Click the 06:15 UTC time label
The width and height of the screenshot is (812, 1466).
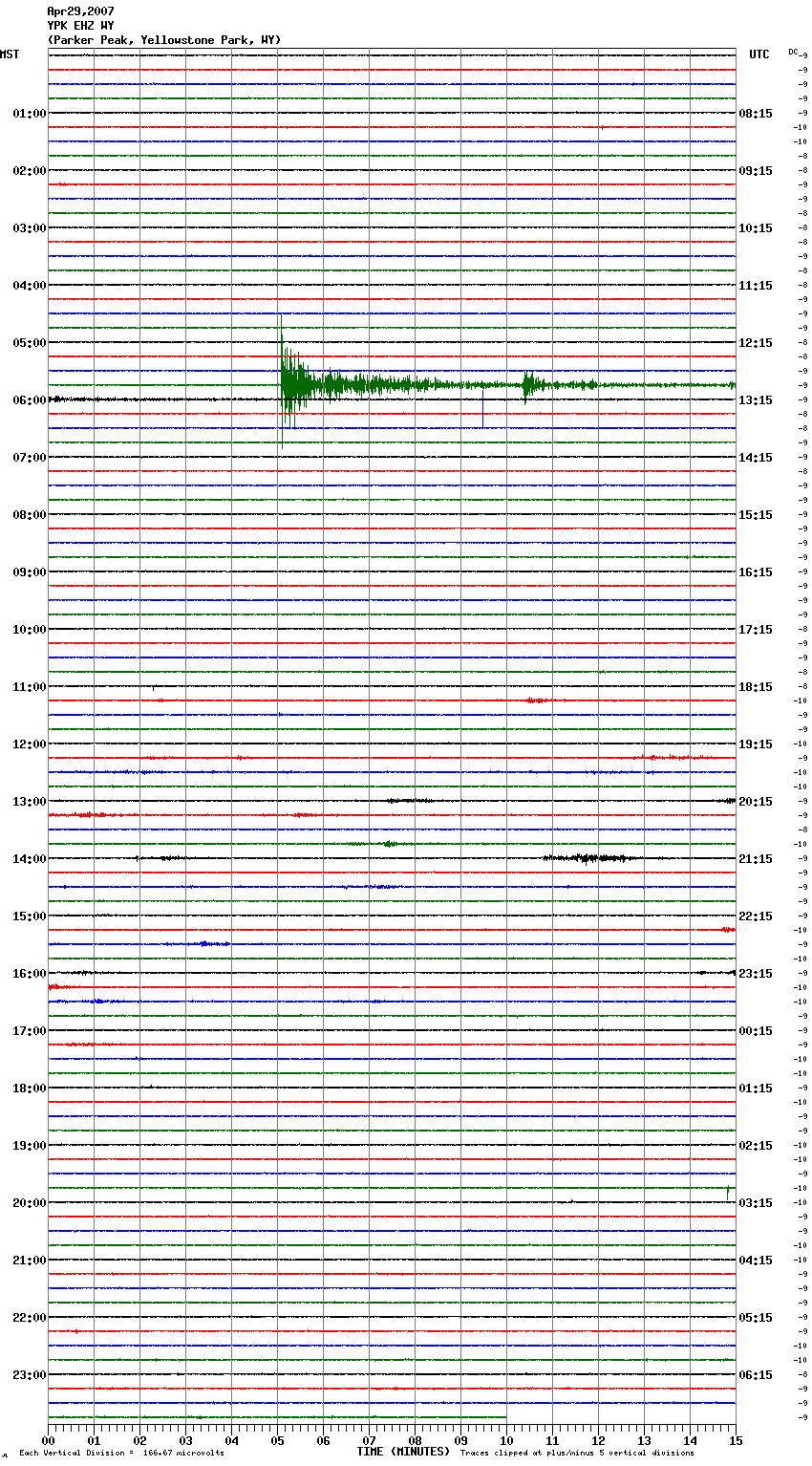point(756,1375)
